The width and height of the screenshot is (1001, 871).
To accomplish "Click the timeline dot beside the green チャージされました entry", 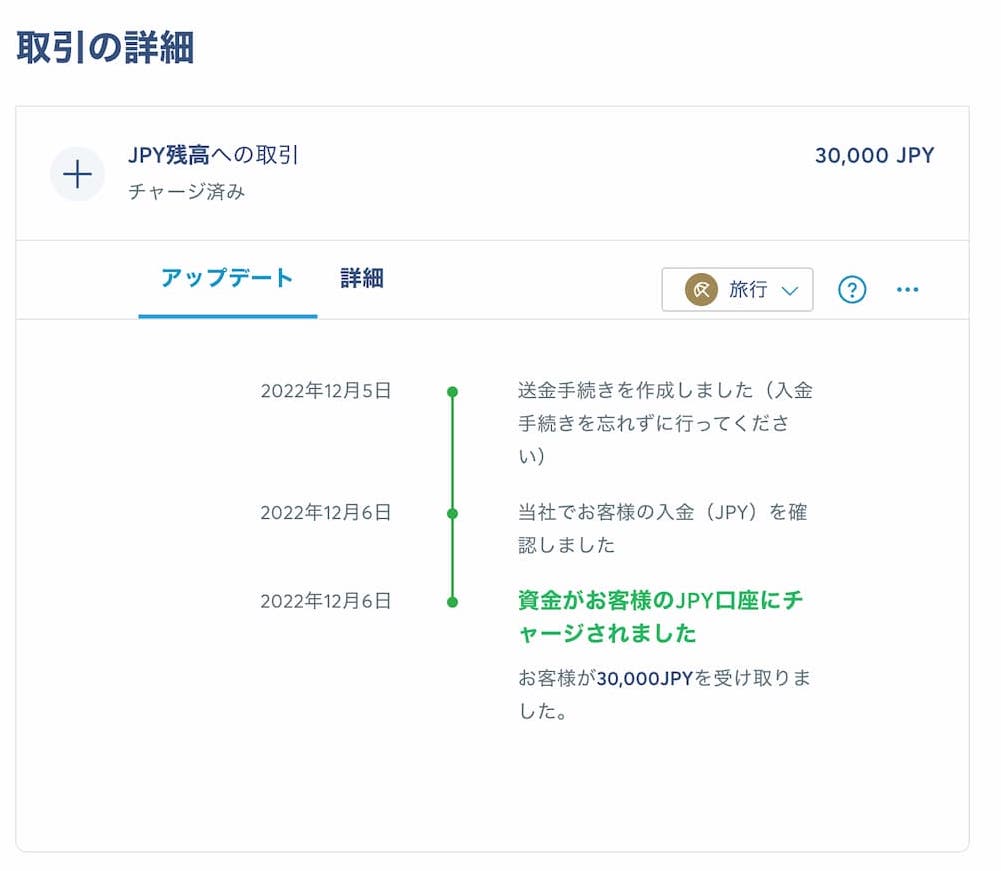I will [453, 602].
